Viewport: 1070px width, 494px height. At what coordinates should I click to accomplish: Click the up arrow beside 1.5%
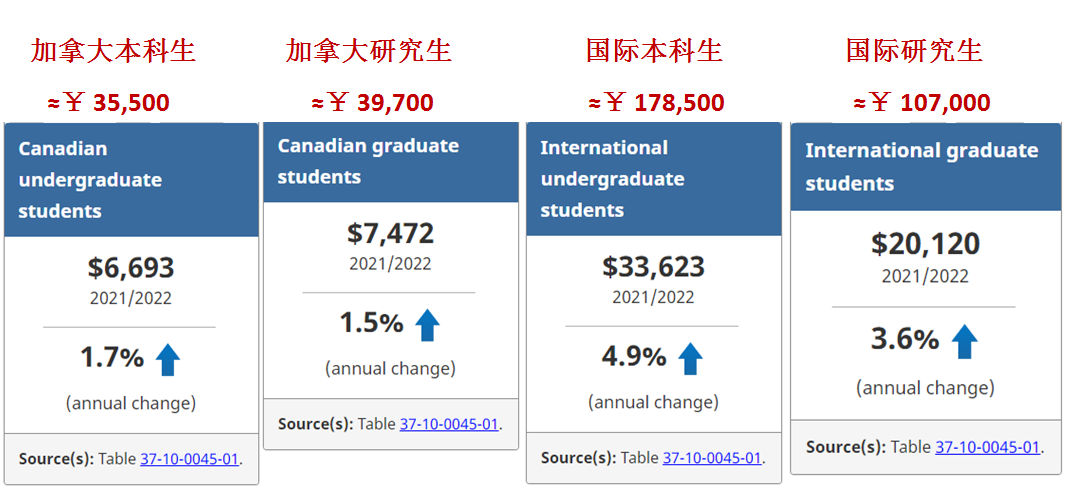point(428,325)
